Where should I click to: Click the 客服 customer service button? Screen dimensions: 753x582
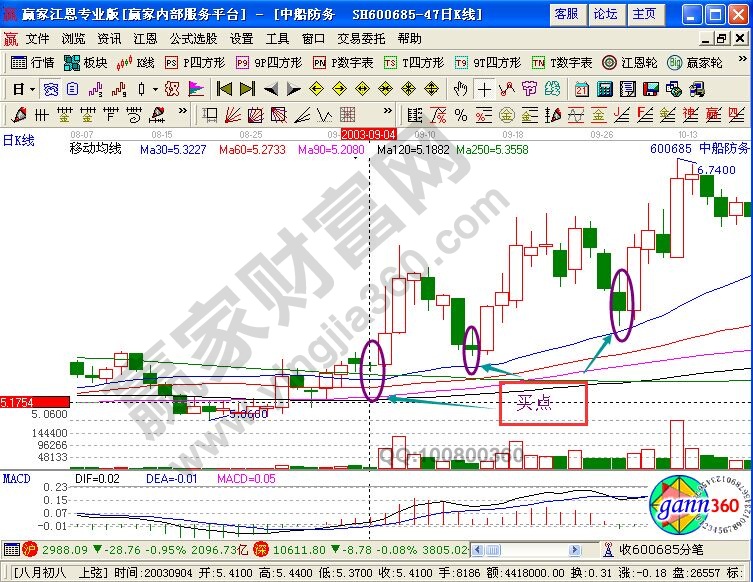tap(566, 14)
